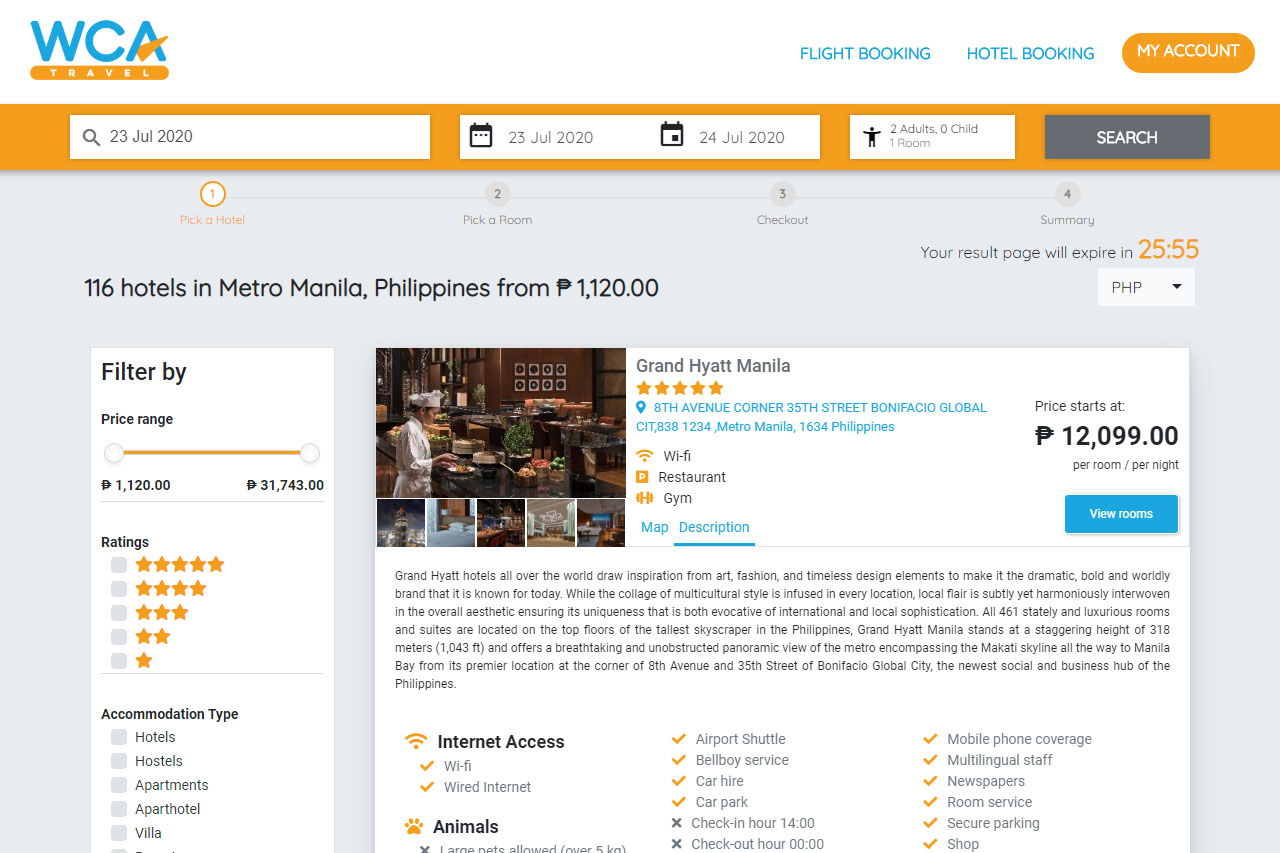Click the Search button

pos(1127,137)
